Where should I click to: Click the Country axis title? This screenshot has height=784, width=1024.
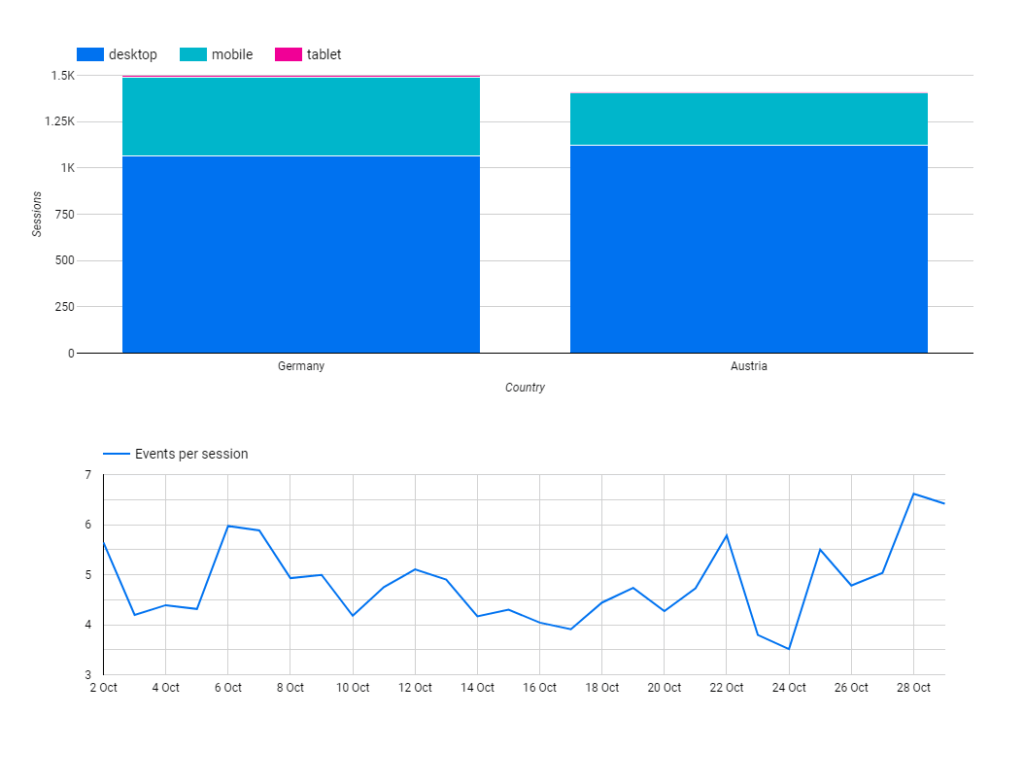[x=525, y=387]
